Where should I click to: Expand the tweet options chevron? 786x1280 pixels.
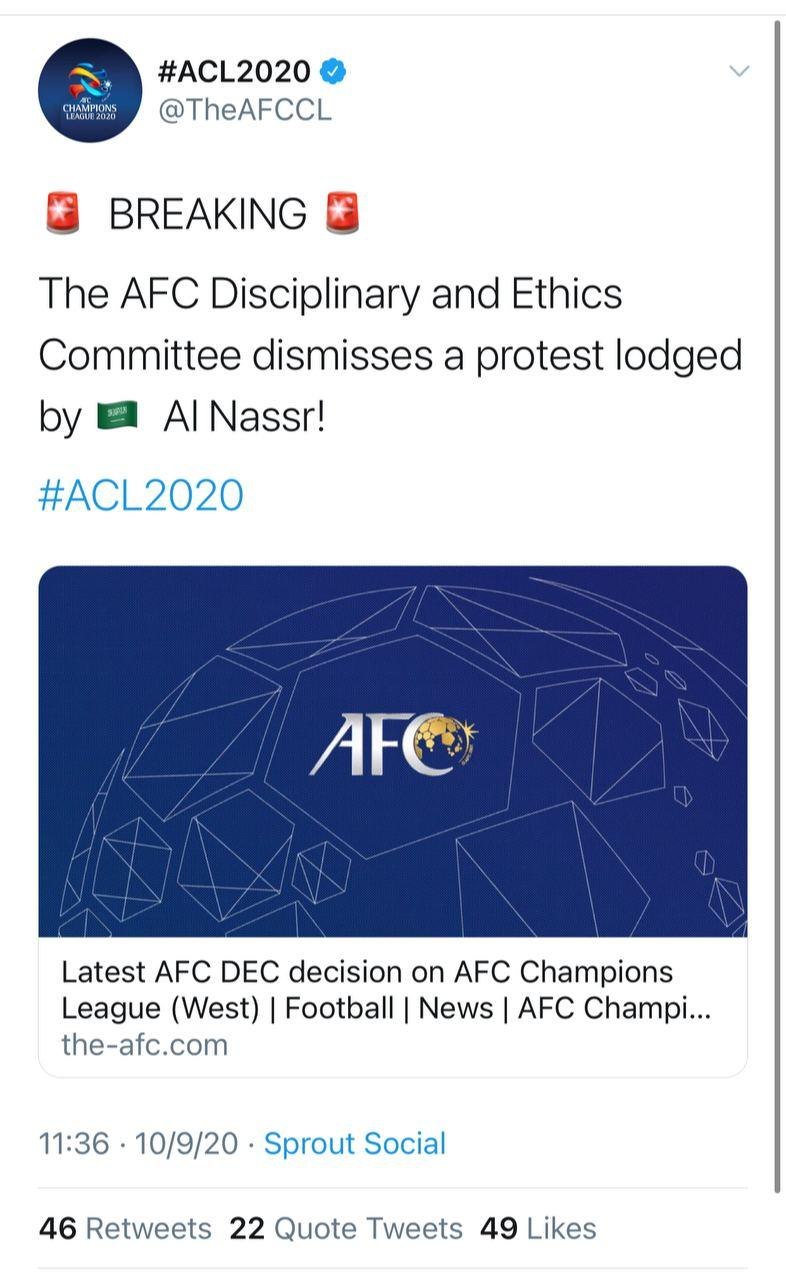tap(738, 70)
